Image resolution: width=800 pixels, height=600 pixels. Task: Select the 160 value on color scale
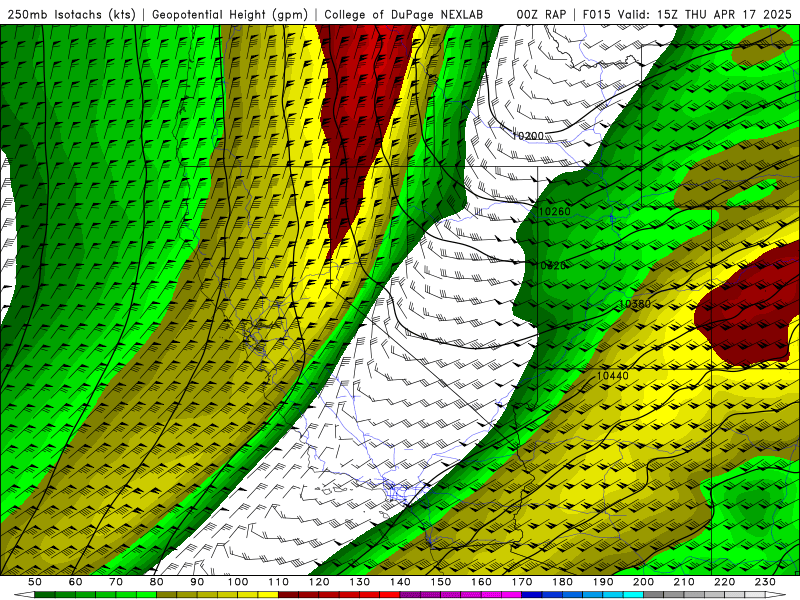[x=481, y=582]
